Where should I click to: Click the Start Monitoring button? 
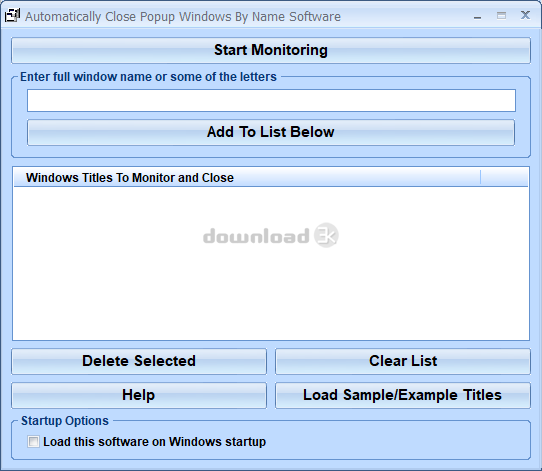[271, 50]
